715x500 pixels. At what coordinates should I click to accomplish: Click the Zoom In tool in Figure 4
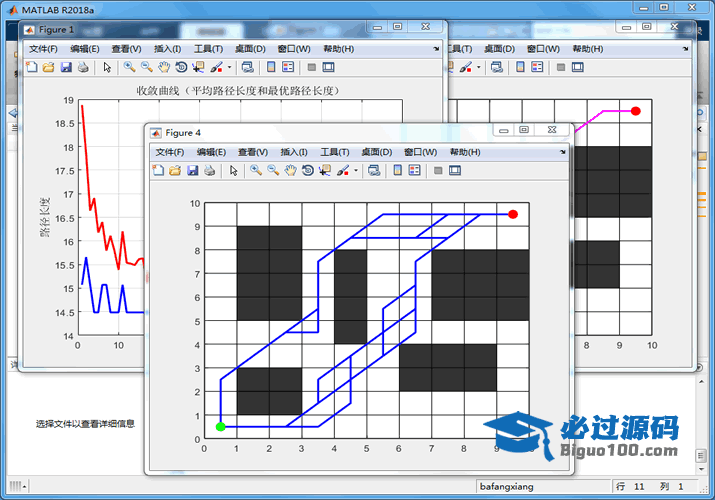(x=256, y=171)
